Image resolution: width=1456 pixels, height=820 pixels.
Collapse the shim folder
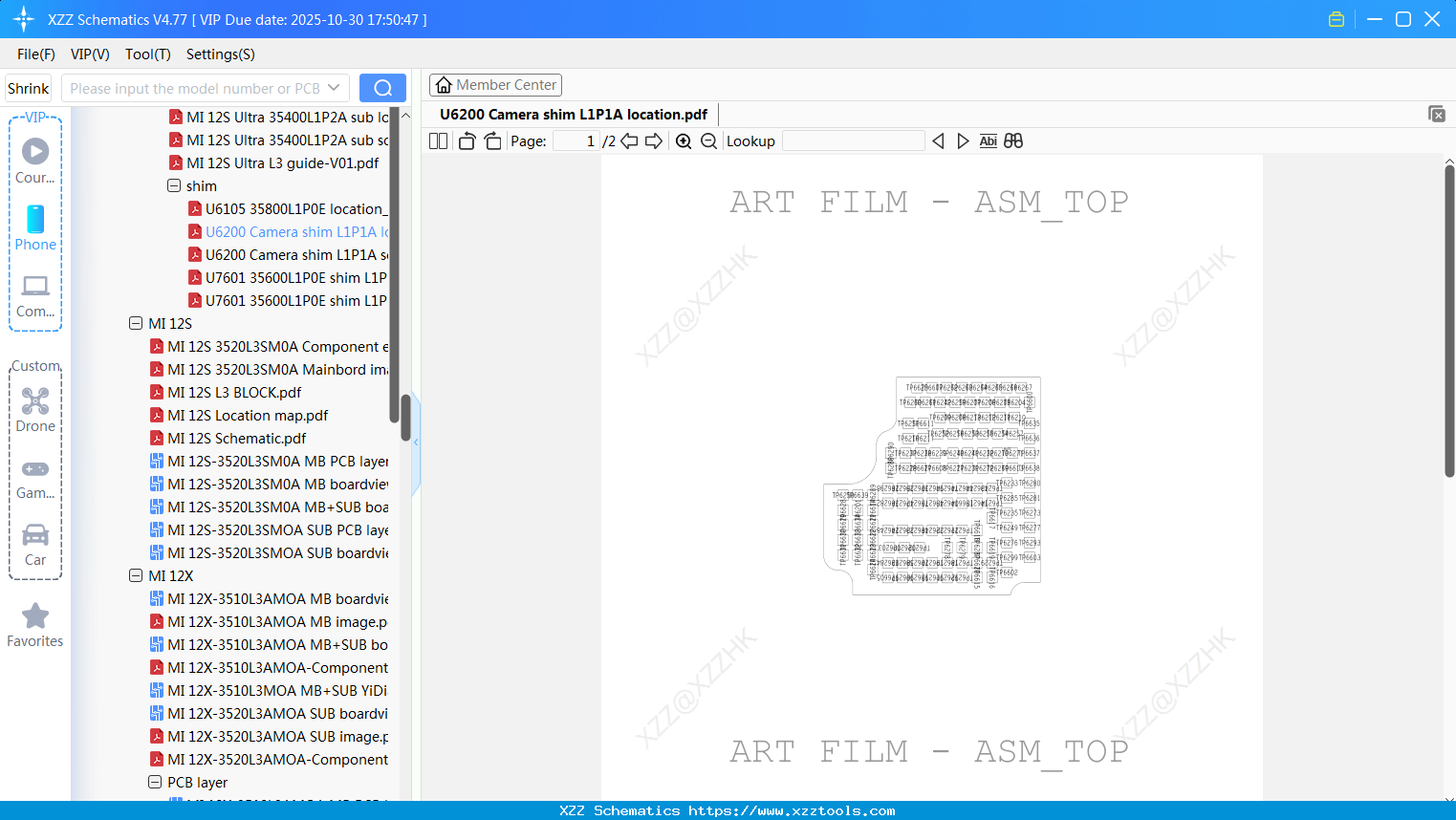[x=174, y=185]
